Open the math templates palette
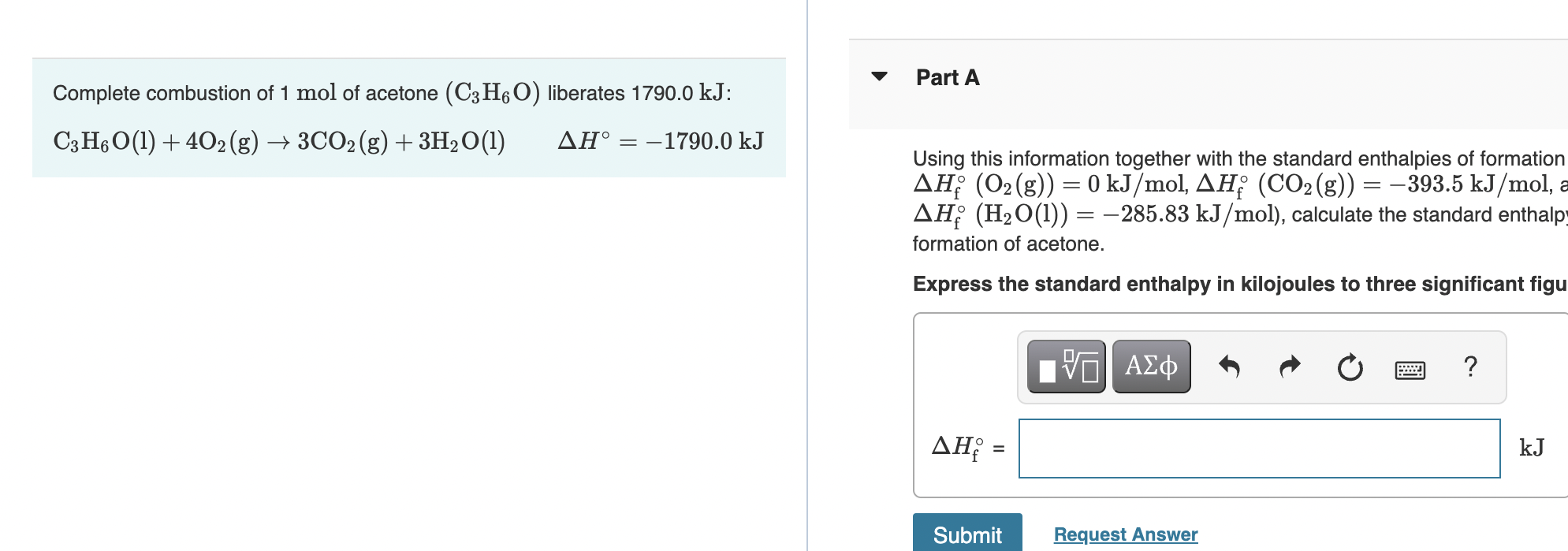 1066,365
